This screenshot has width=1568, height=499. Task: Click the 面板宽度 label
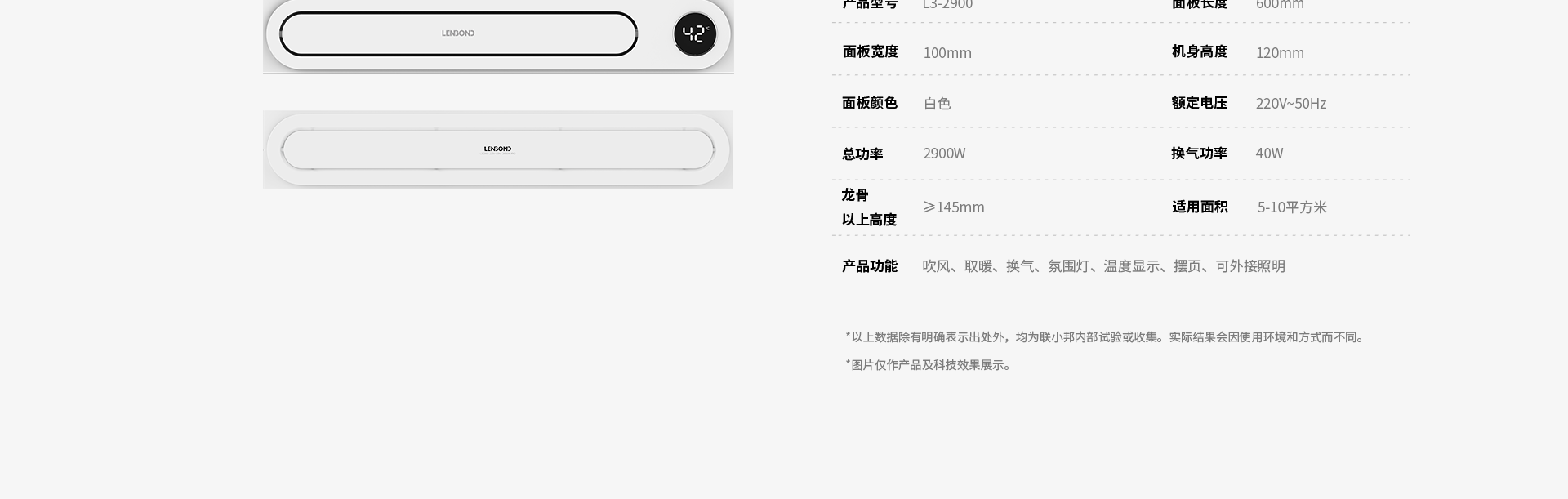coord(870,51)
